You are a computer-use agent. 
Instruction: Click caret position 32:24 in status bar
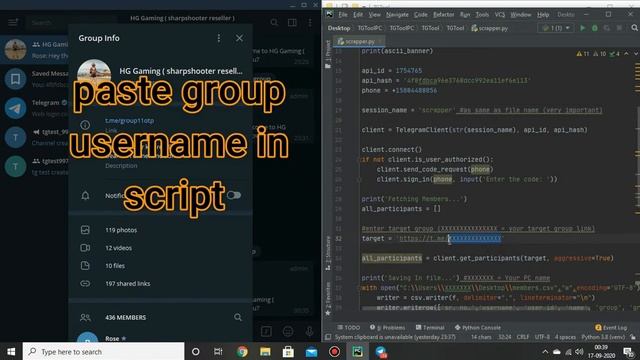pyautogui.click(x=505, y=337)
